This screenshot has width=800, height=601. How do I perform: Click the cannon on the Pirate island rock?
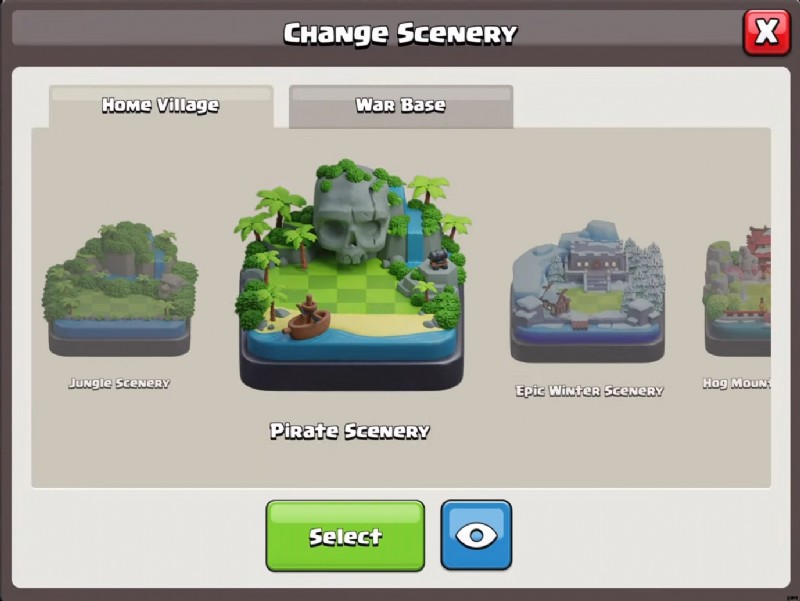[436, 259]
